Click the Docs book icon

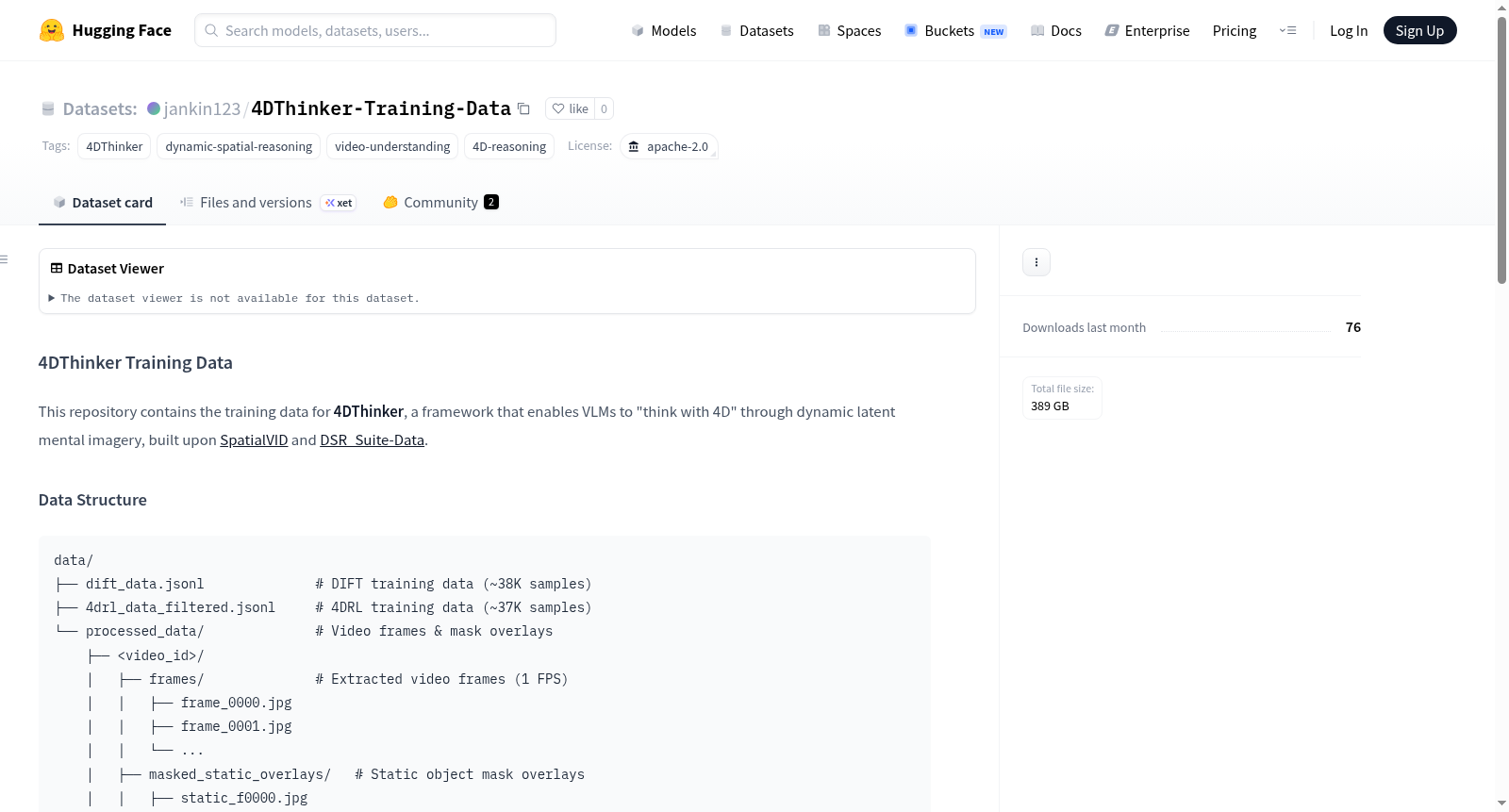(1037, 31)
